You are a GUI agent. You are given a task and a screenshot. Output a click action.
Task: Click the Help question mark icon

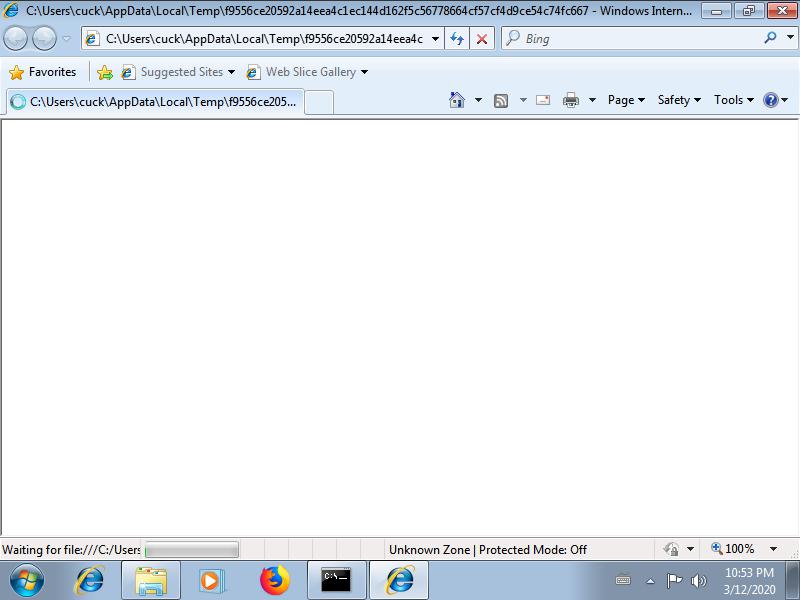(771, 100)
